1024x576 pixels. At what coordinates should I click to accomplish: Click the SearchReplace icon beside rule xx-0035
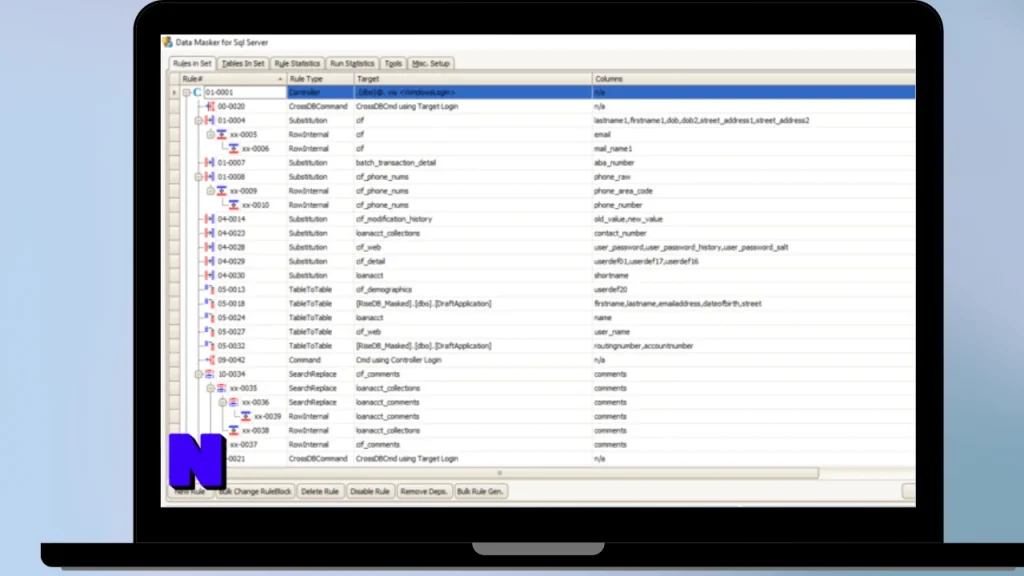click(221, 388)
